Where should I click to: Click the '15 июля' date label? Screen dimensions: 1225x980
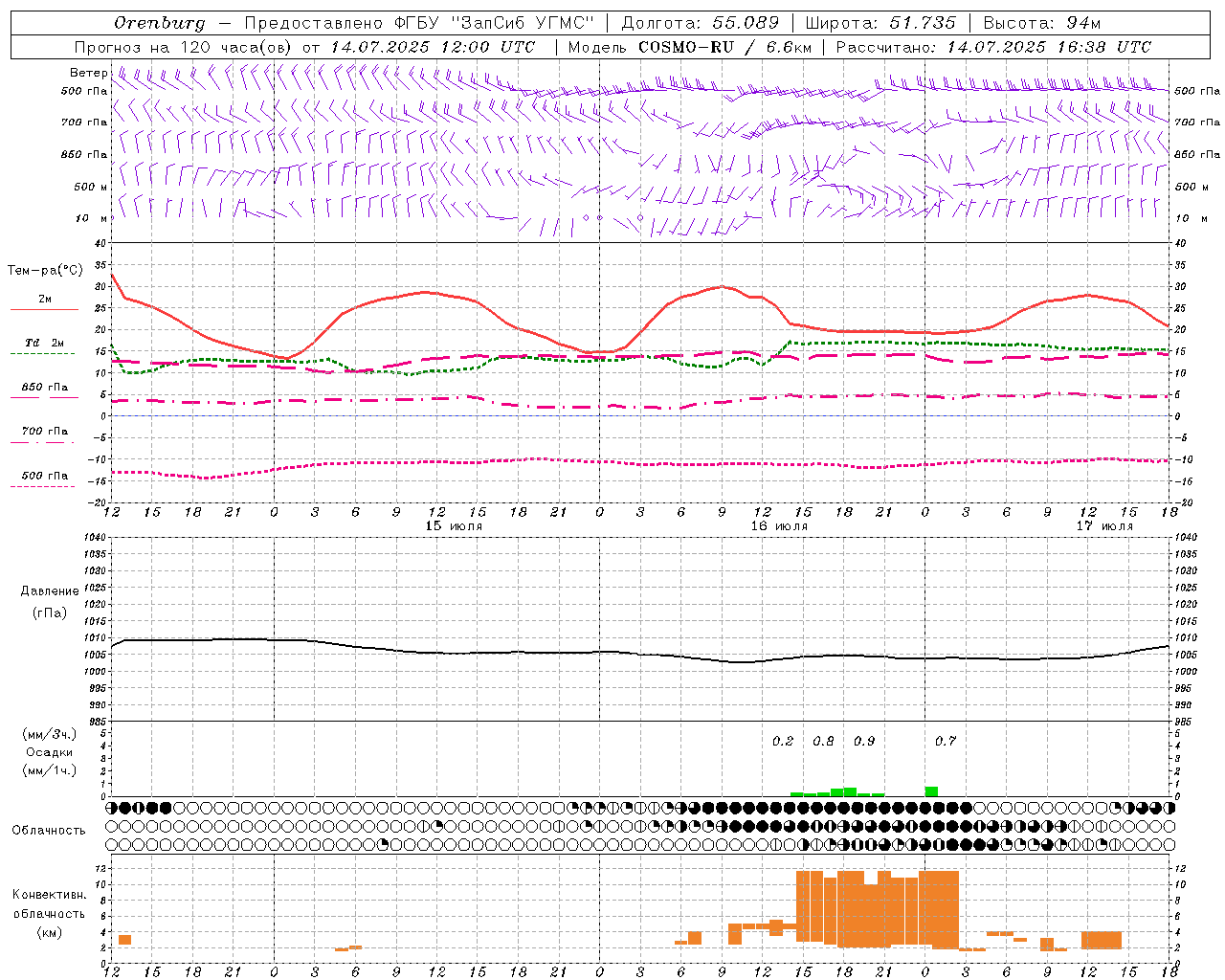pos(454,526)
